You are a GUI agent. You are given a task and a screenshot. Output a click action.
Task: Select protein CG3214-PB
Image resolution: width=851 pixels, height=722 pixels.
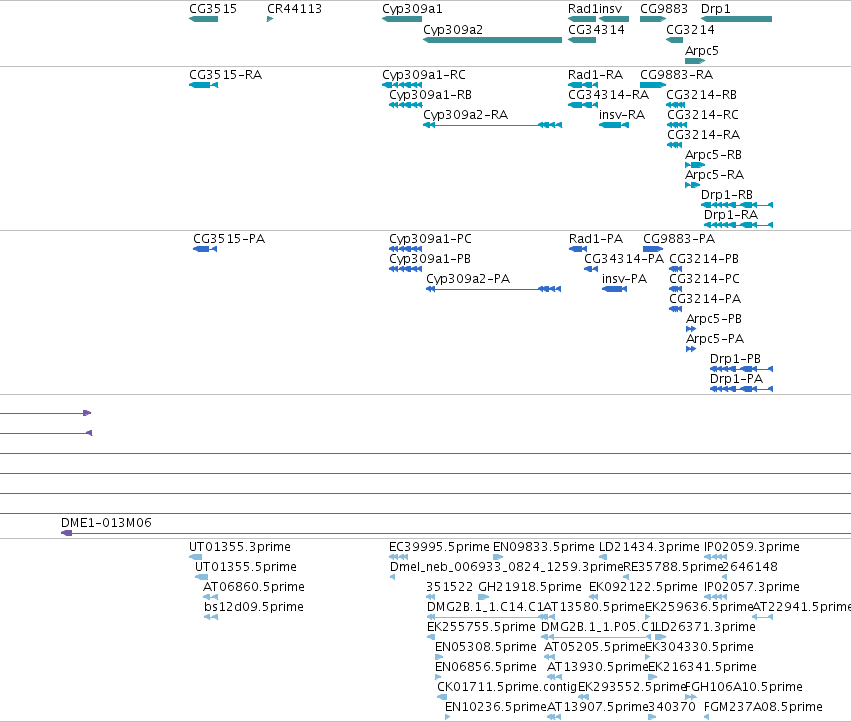[x=704, y=259]
